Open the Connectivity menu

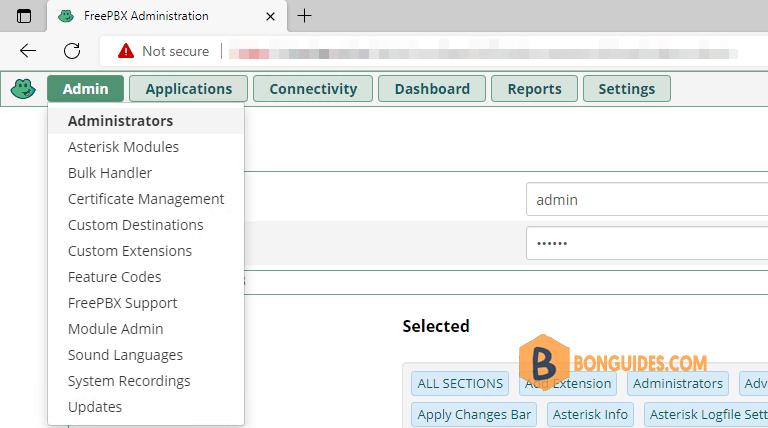[313, 89]
